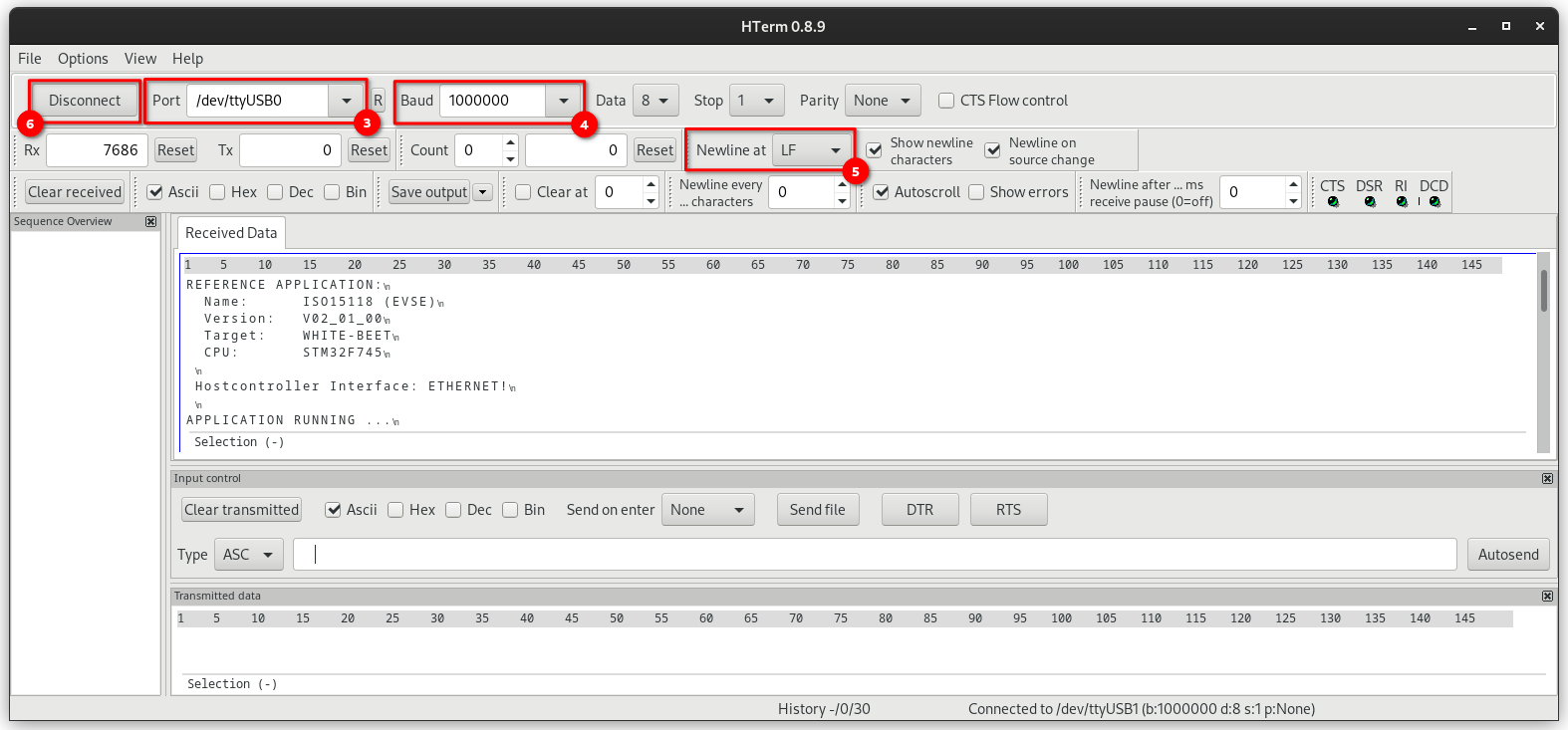The image size is (1568, 730).
Task: Enable CTS Flow control checkbox
Action: 946,101
